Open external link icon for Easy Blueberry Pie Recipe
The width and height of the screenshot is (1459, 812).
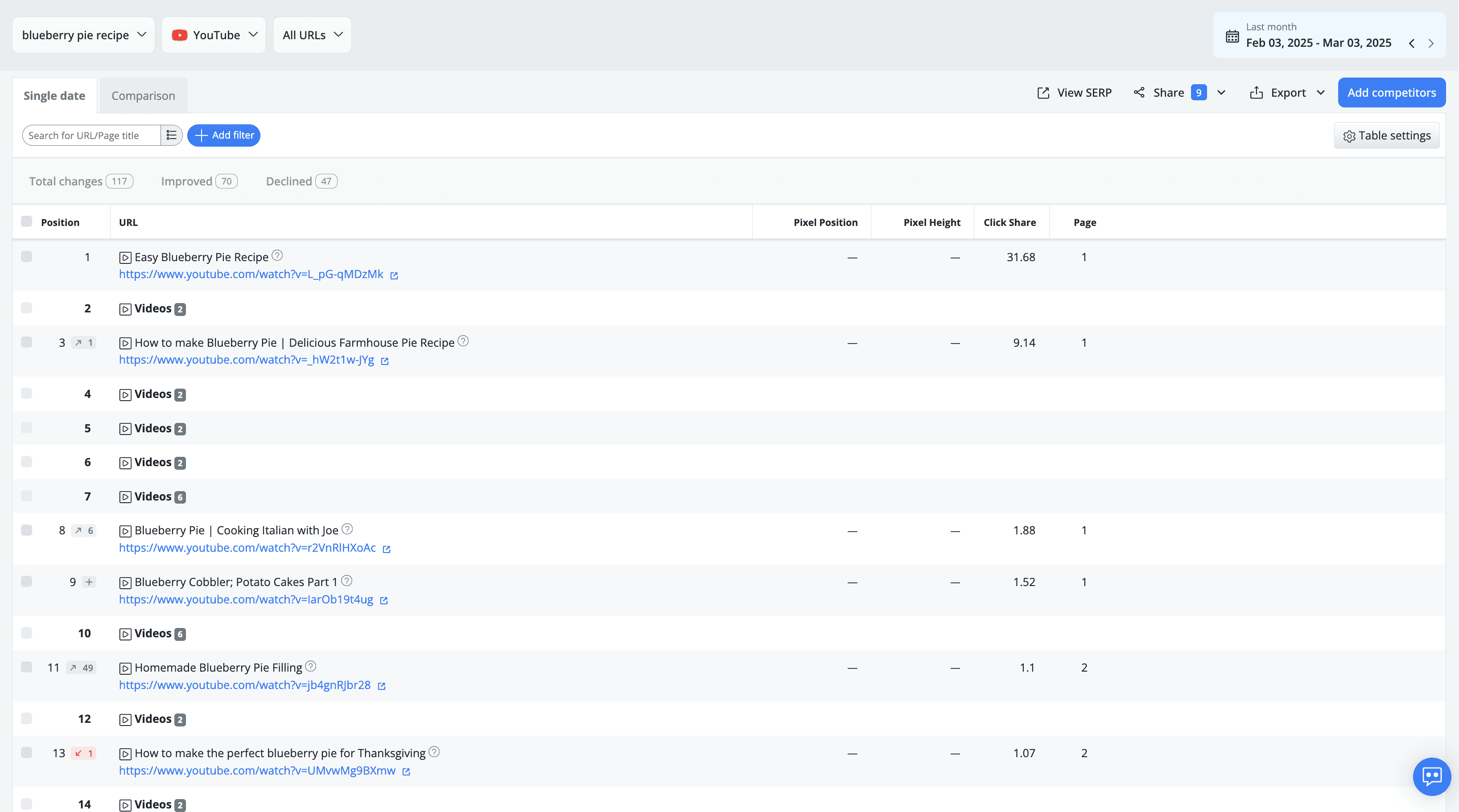394,275
